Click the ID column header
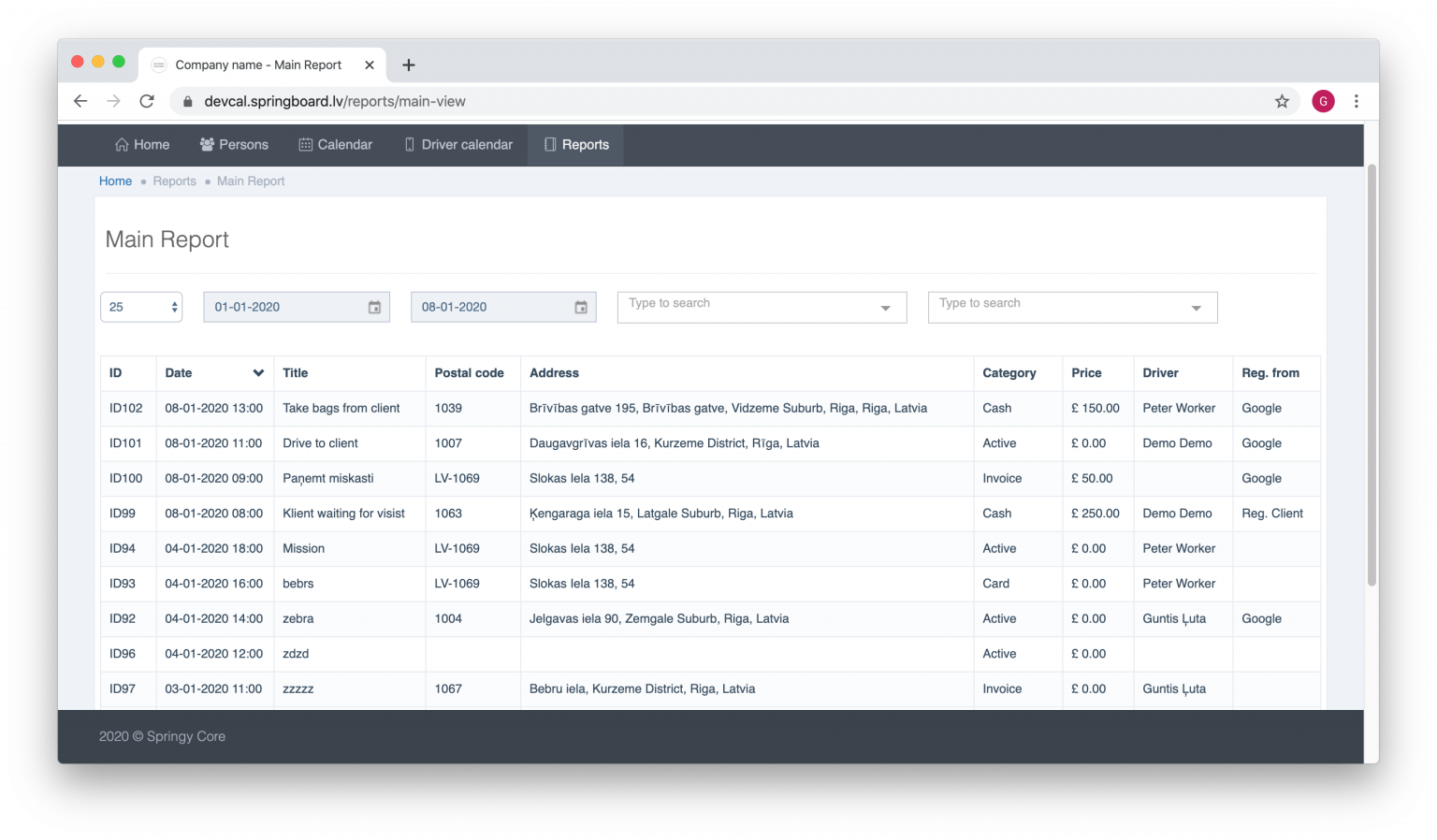This screenshot has height=840, width=1437. pos(128,372)
